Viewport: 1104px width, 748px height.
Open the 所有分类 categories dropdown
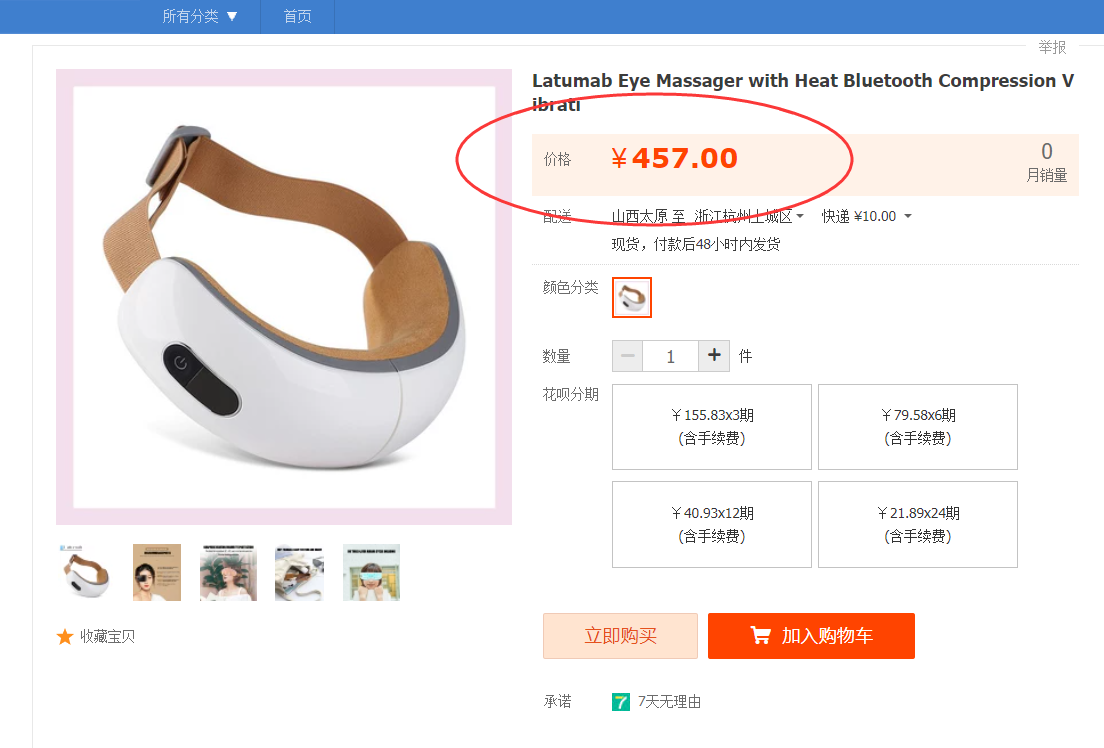point(200,16)
